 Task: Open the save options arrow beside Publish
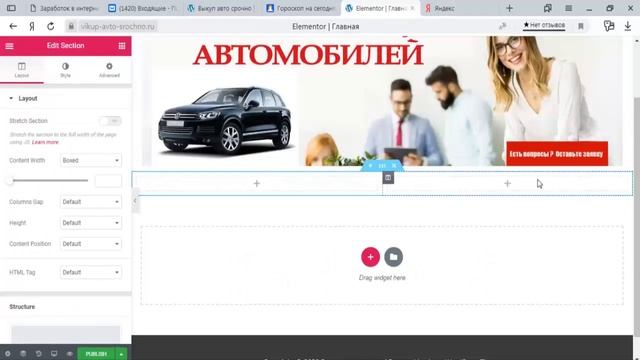click(121, 354)
